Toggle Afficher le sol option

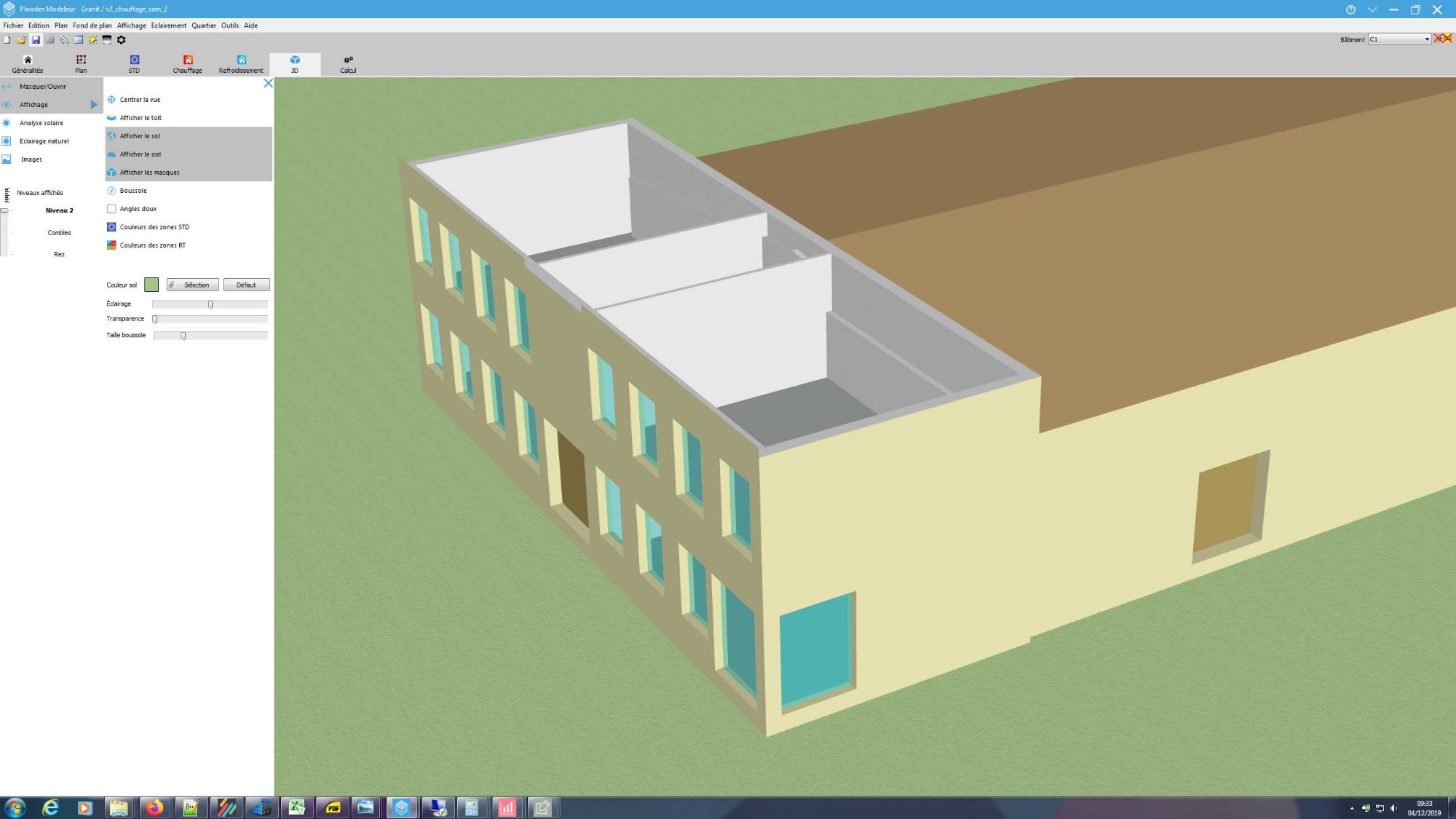pyautogui.click(x=140, y=136)
